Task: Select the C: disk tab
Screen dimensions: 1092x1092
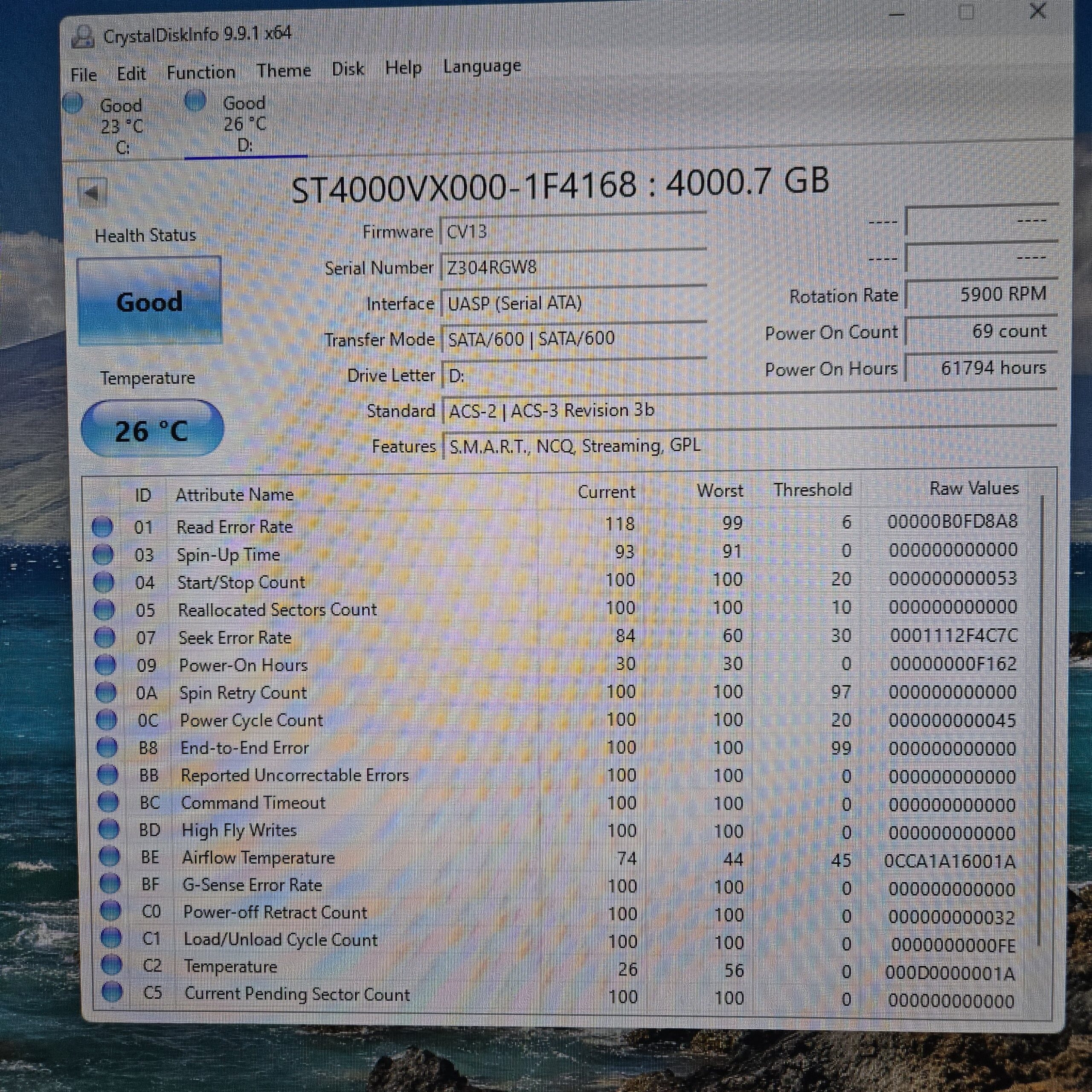Action: pyautogui.click(x=121, y=125)
